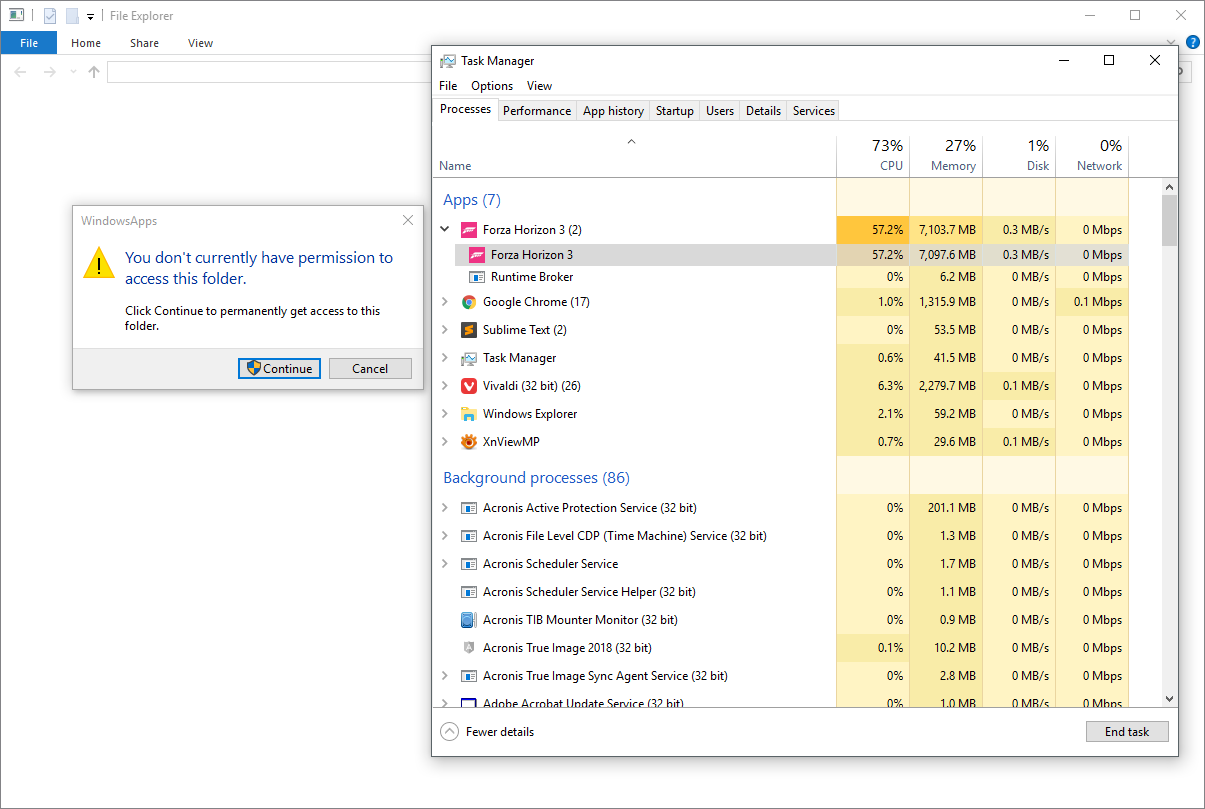Go back using File Explorer's Back arrow
The image size is (1205, 809).
point(21,72)
